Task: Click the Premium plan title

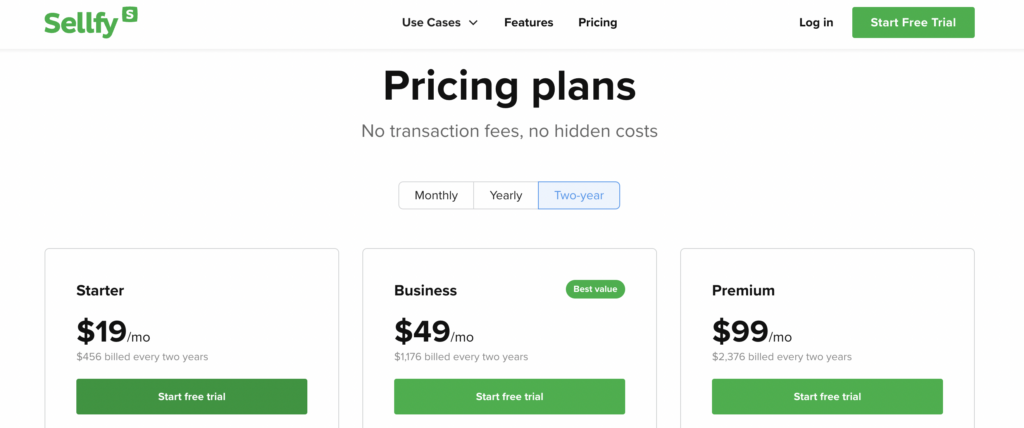Action: point(743,290)
